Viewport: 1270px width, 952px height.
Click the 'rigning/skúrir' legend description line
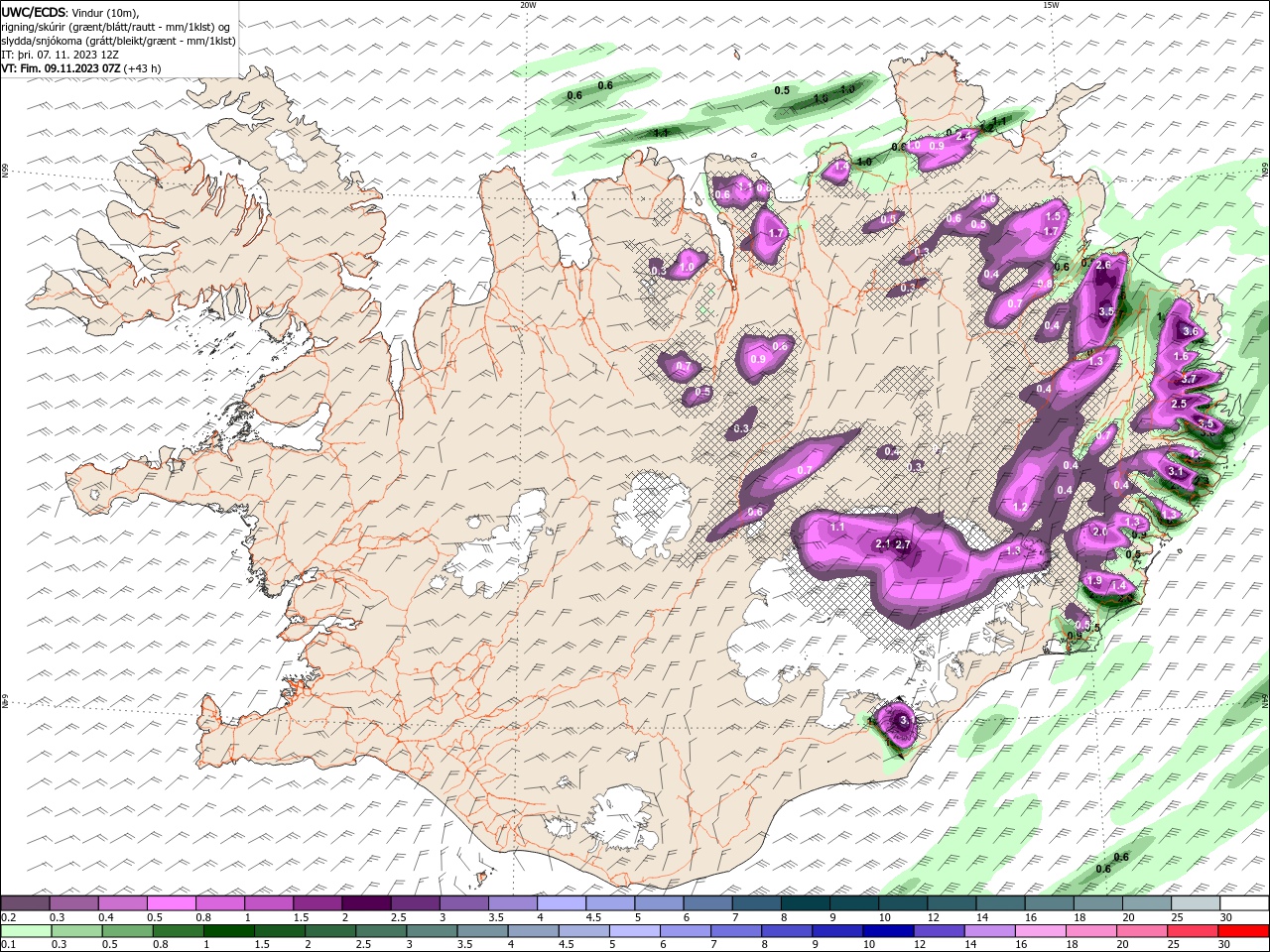point(116,26)
